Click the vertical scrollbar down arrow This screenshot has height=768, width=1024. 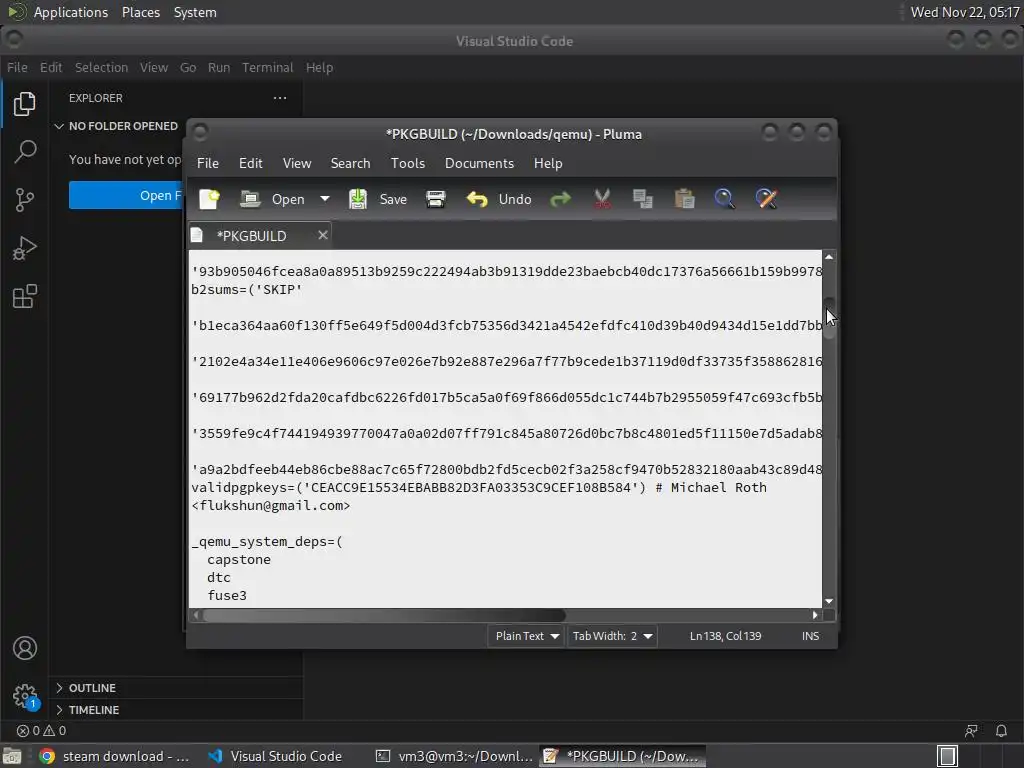pos(829,601)
